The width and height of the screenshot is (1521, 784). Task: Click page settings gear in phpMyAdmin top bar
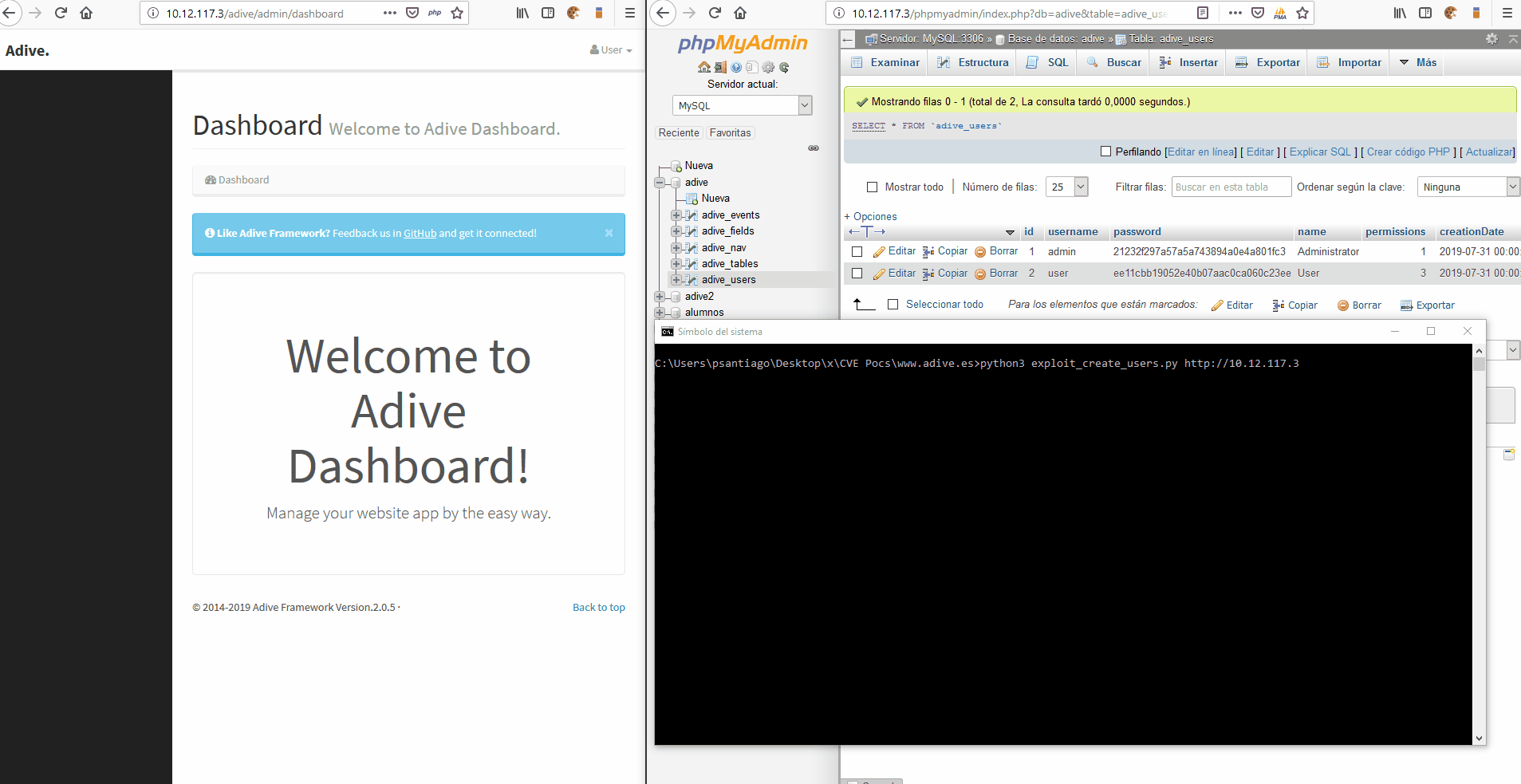click(1491, 38)
